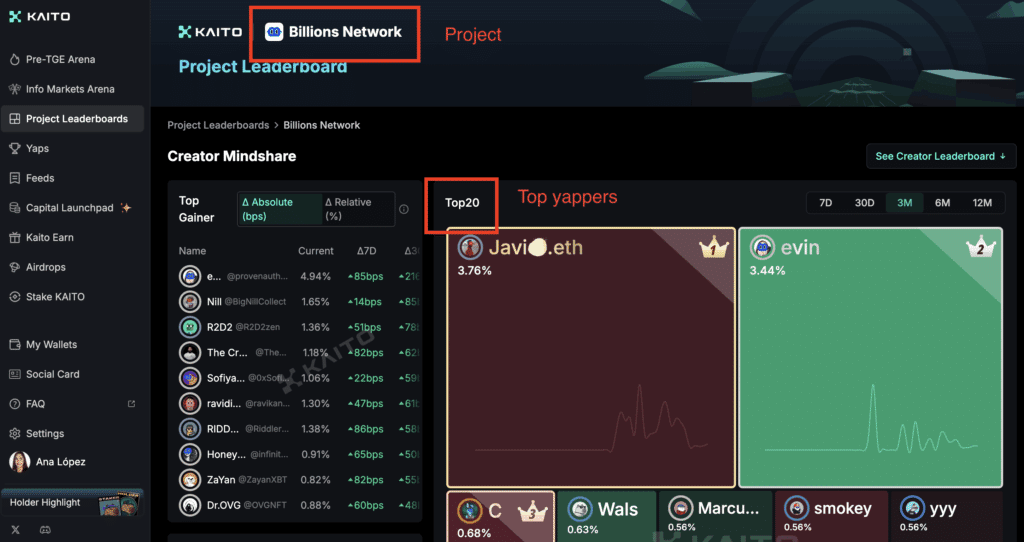Image resolution: width=1024 pixels, height=542 pixels.
Task: Click the Yaps trophy icon in sidebar
Action: 15,149
